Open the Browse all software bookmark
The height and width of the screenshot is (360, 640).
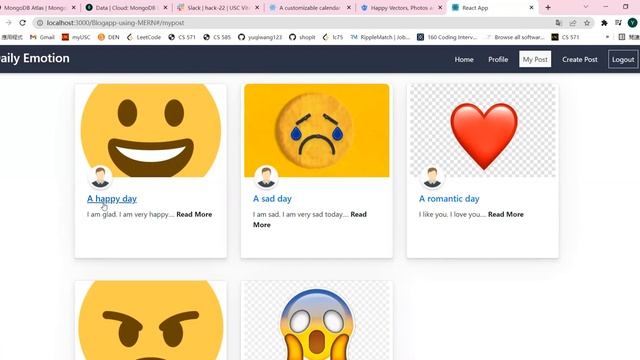point(515,37)
